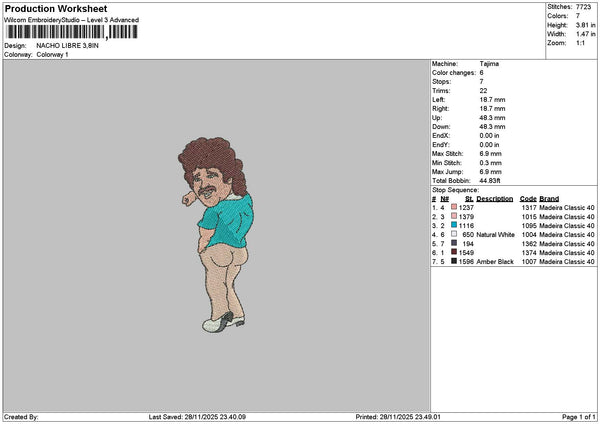
Task: Click the Down value '48.3 mm'
Action: point(492,127)
